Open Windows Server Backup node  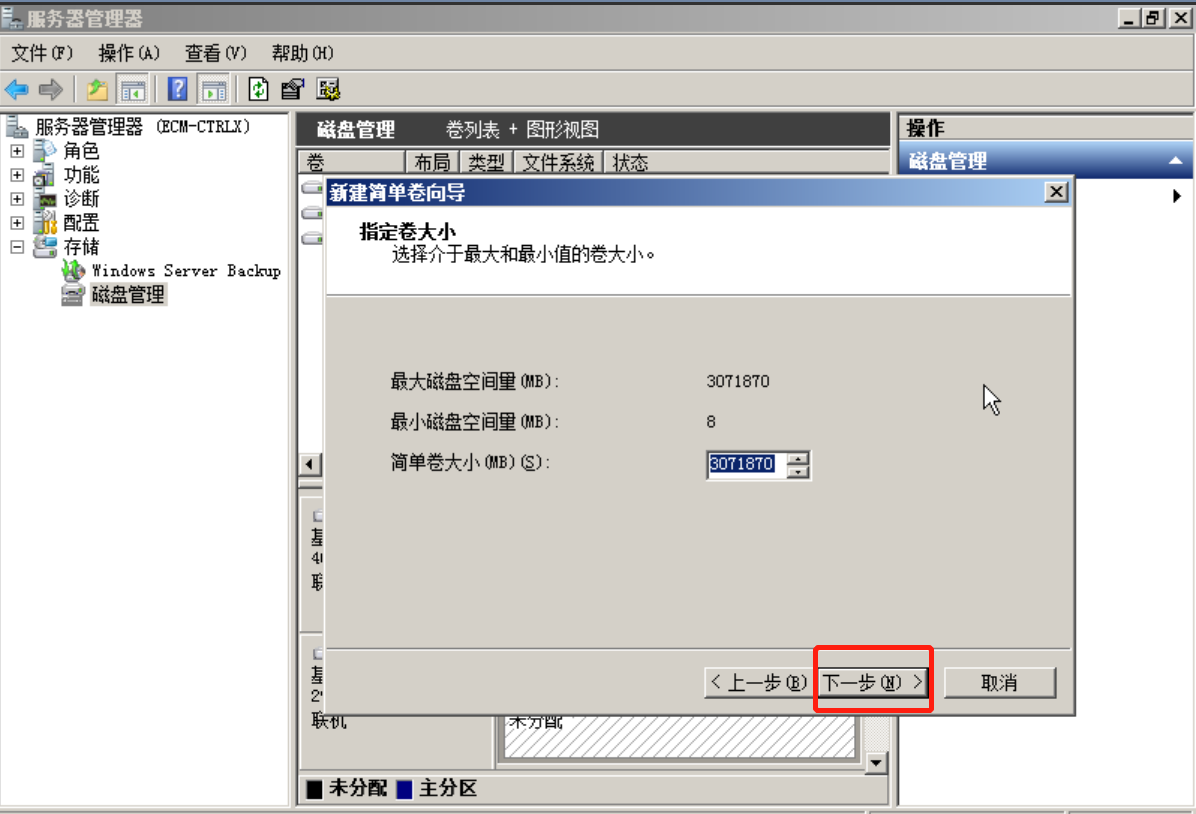tap(186, 271)
